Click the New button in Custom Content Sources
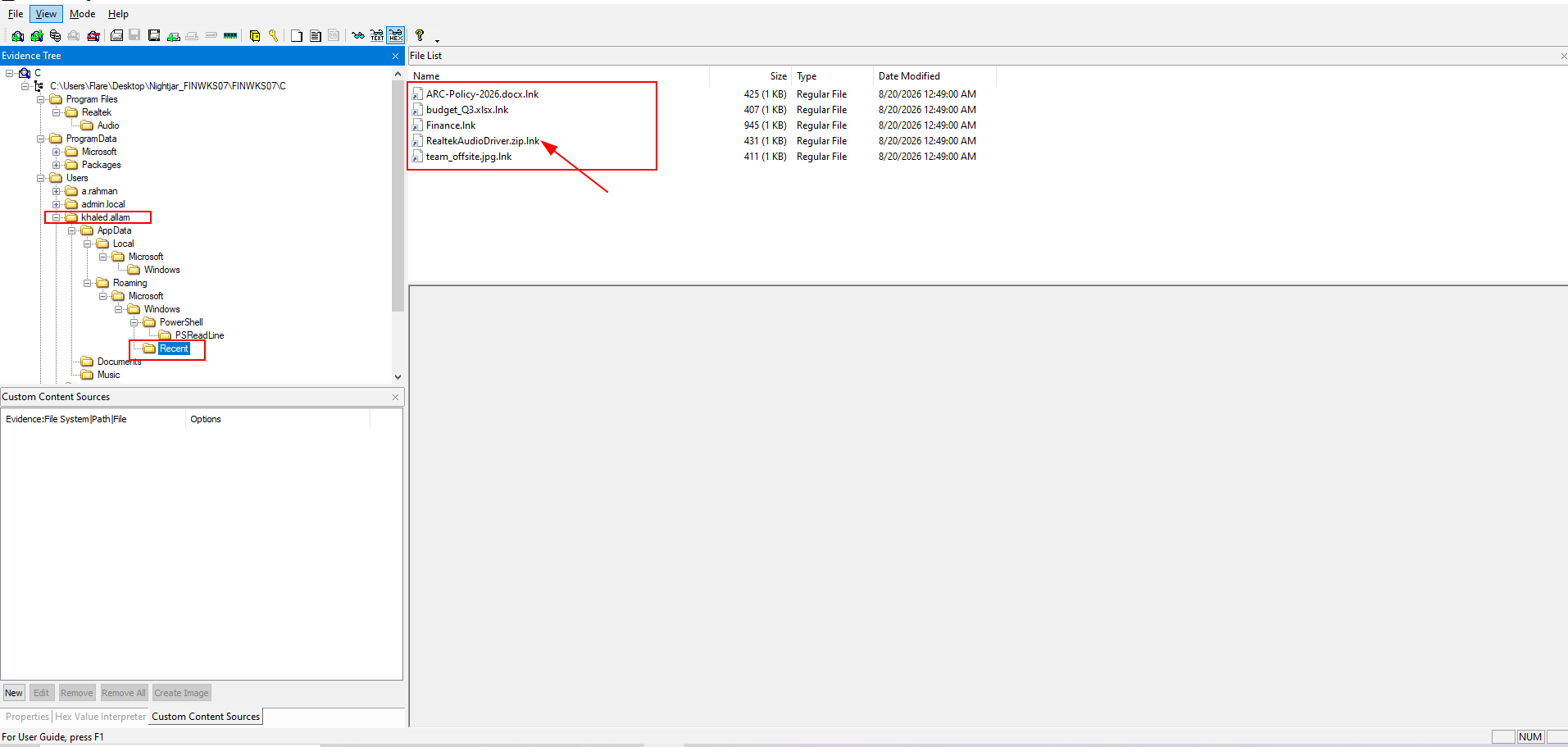 click(x=14, y=693)
